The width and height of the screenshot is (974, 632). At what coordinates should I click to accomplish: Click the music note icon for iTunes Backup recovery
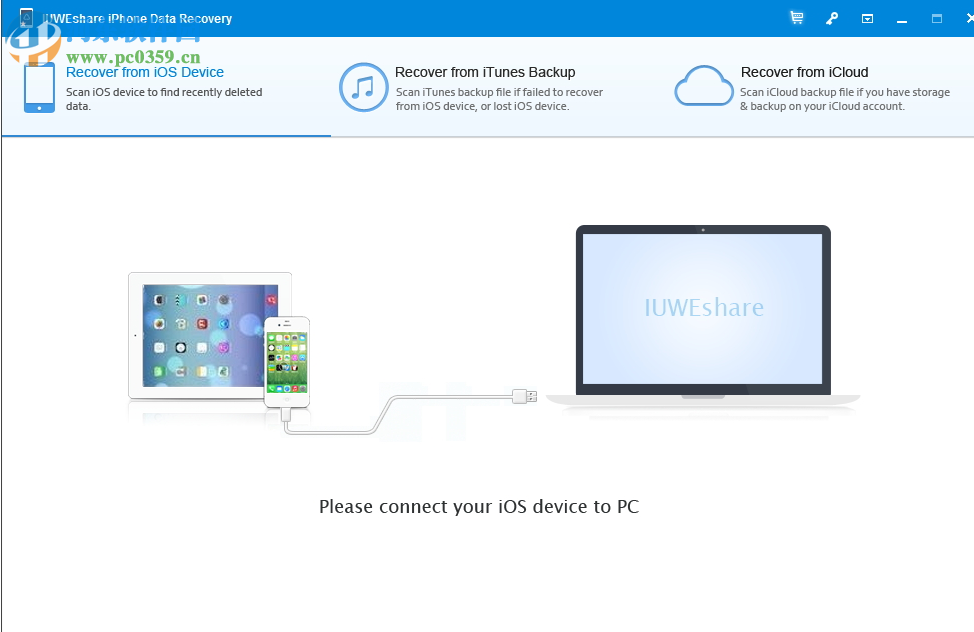pos(363,88)
